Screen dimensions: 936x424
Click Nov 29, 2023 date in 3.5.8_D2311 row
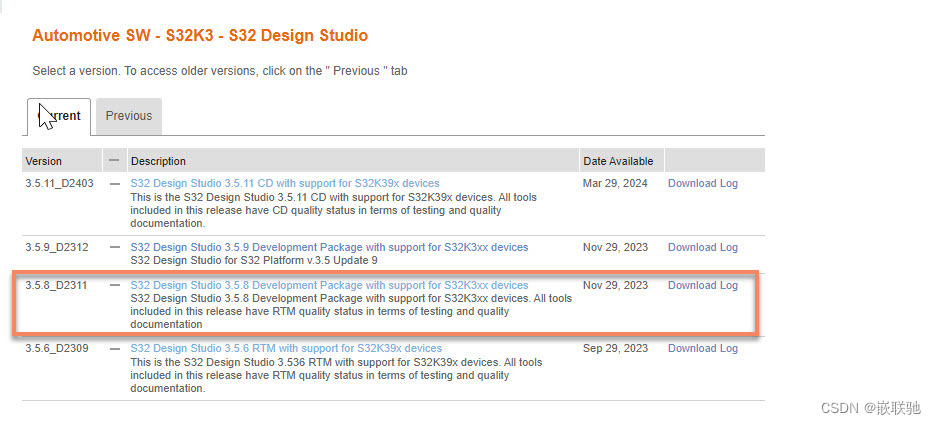615,285
